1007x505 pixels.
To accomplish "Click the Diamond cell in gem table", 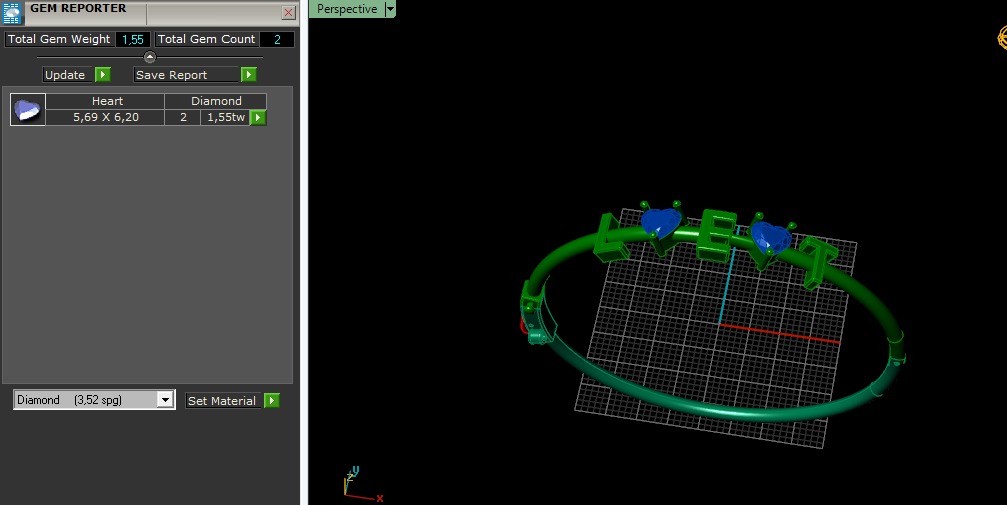I will click(216, 101).
